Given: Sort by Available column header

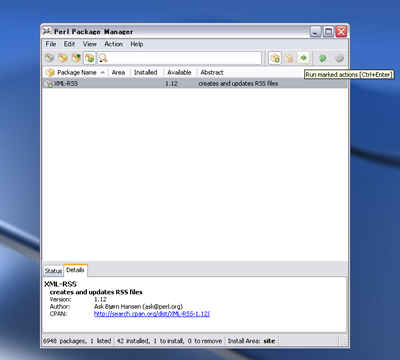Looking at the screenshot, I should pos(179,72).
